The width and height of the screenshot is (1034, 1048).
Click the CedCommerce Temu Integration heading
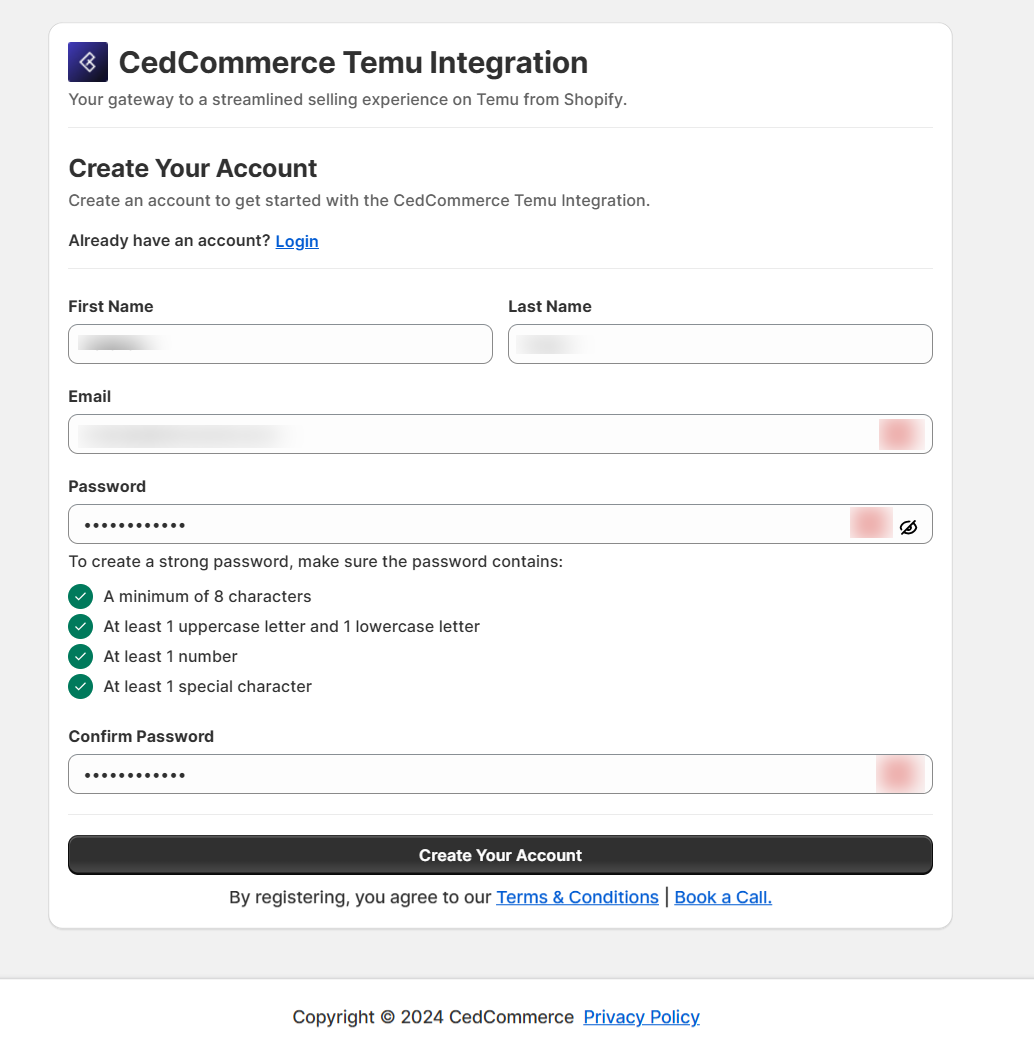(x=353, y=63)
